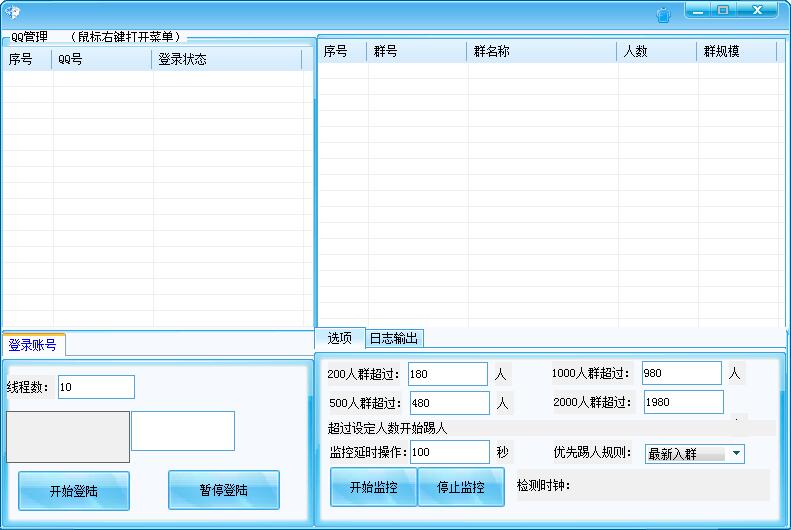The image size is (791, 530).
Task: Click the 监控延时操作 label
Action: [368, 452]
